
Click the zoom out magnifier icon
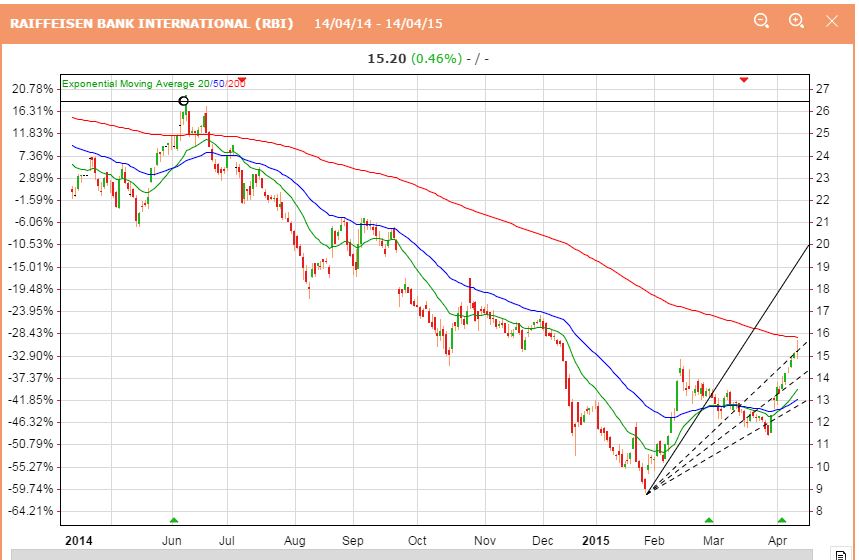(x=762, y=21)
